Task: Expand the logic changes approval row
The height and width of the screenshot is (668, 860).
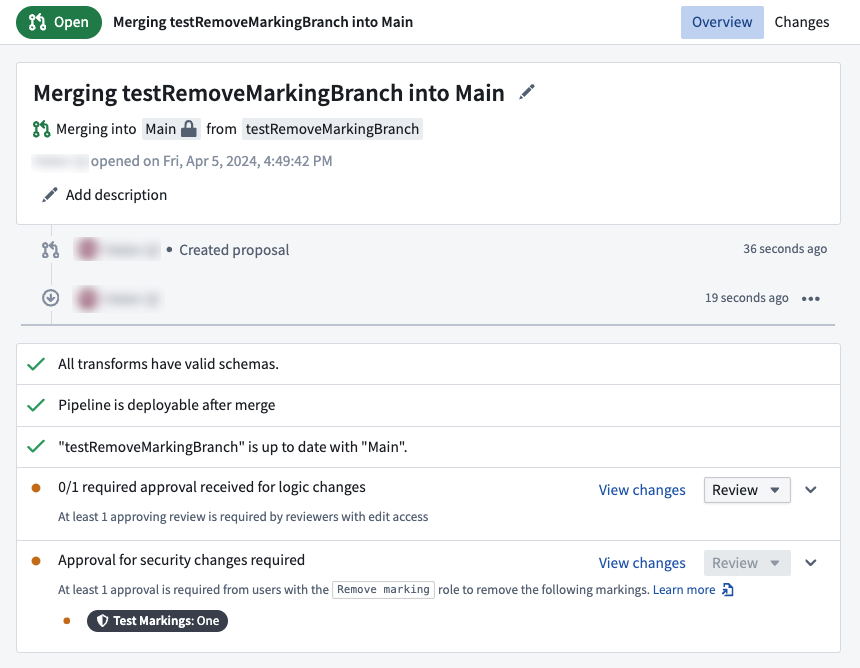Action: click(x=811, y=490)
